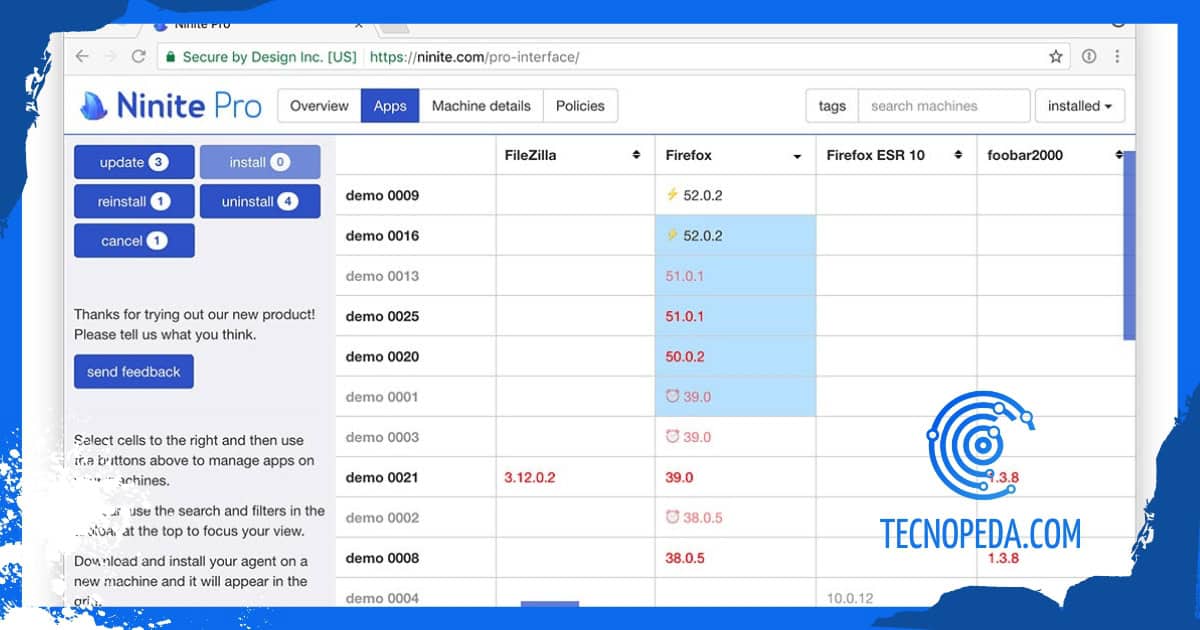
Task: Sort by Firefox ESR 10 column arrows
Action: click(958, 155)
